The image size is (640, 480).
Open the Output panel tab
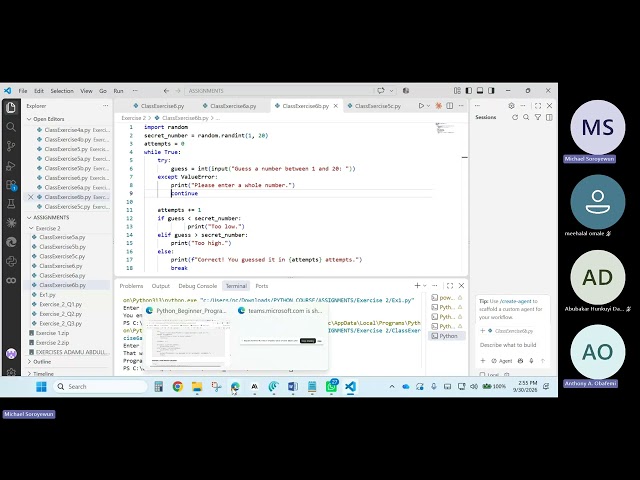pos(160,286)
